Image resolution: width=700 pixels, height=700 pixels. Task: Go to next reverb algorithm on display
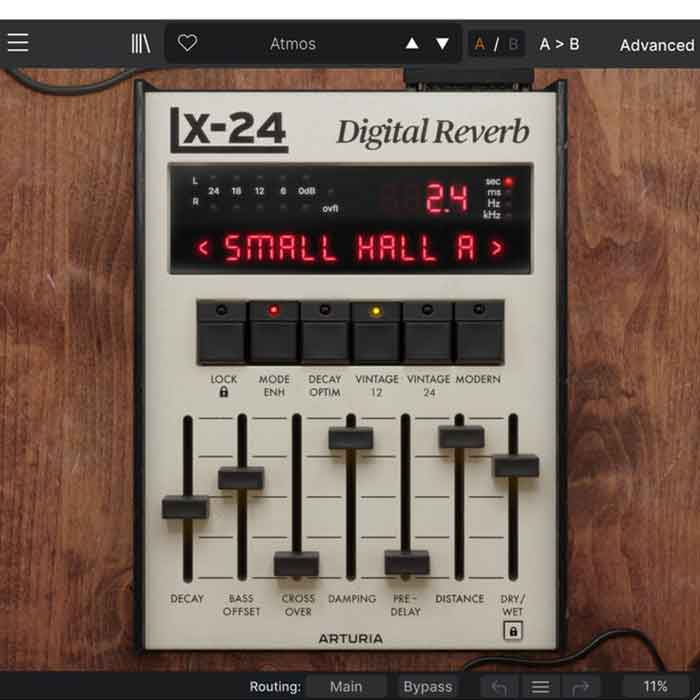tap(496, 247)
